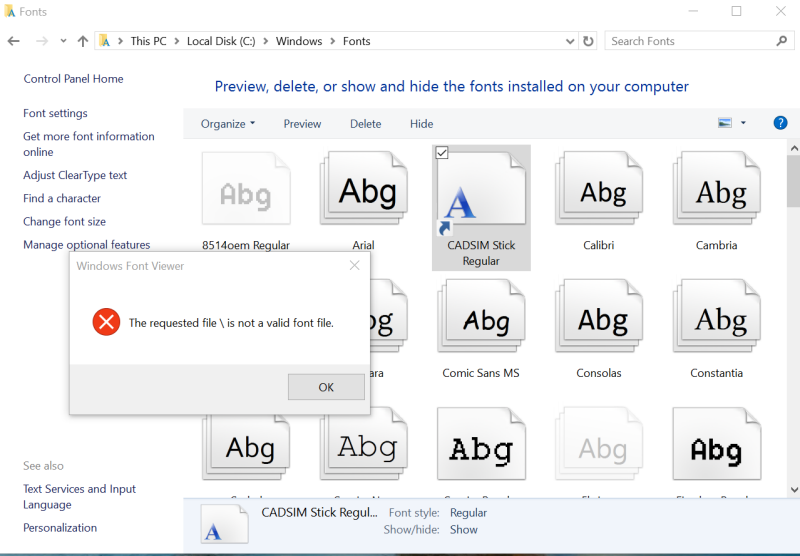
Task: Click the Regular font style value
Action: [x=468, y=513]
